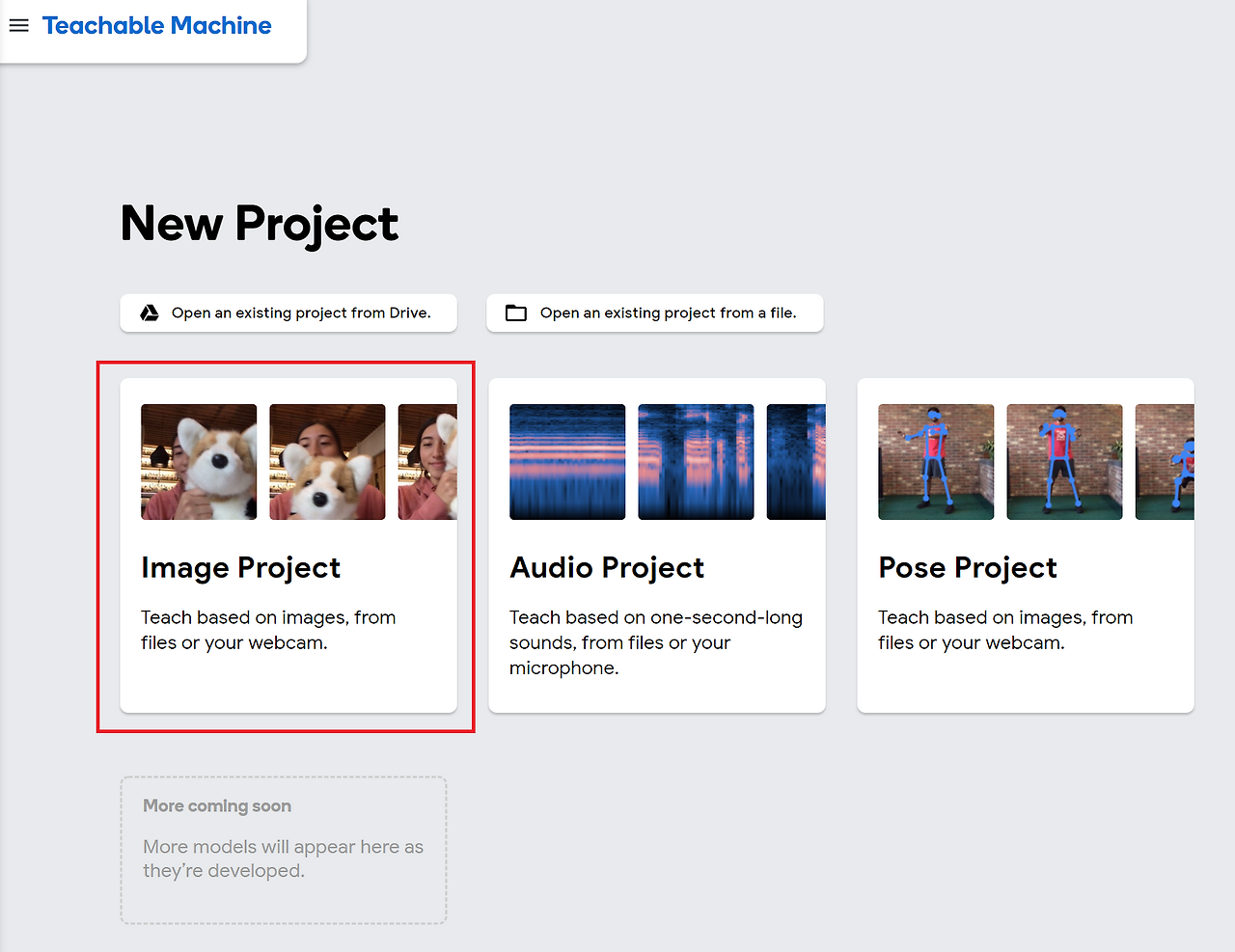The image size is (1235, 952).
Task: Select the Image Project title
Action: (241, 568)
